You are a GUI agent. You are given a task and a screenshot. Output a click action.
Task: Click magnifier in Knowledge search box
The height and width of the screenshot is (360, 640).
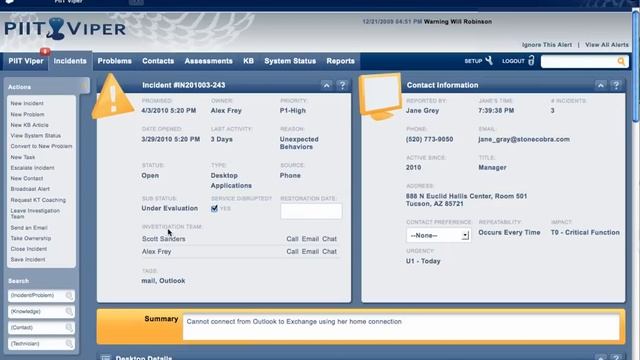pos(69,312)
